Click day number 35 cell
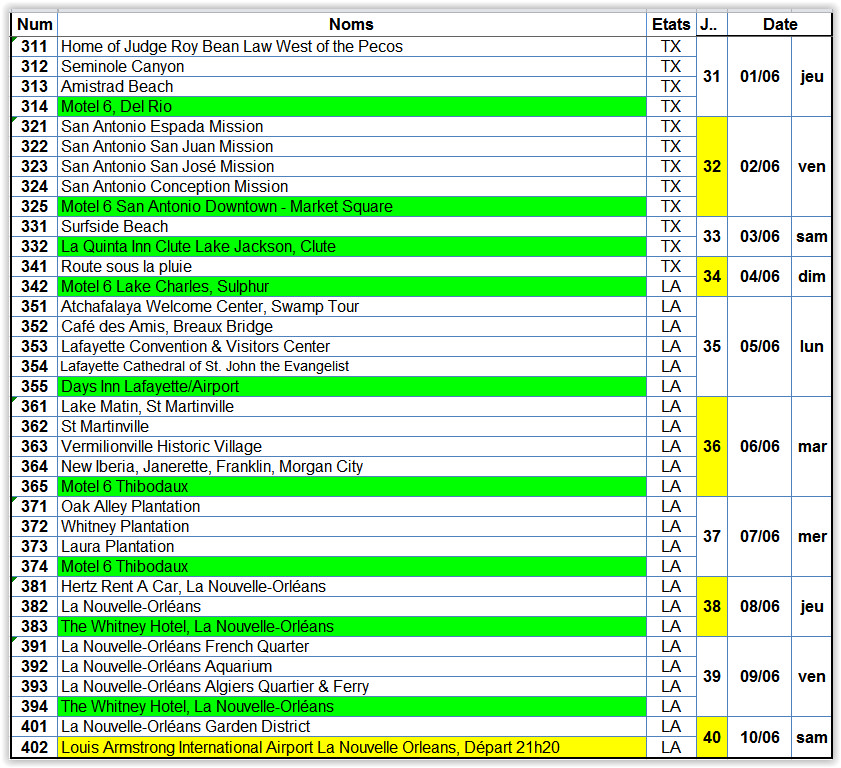This screenshot has height=768, width=841. (x=712, y=346)
